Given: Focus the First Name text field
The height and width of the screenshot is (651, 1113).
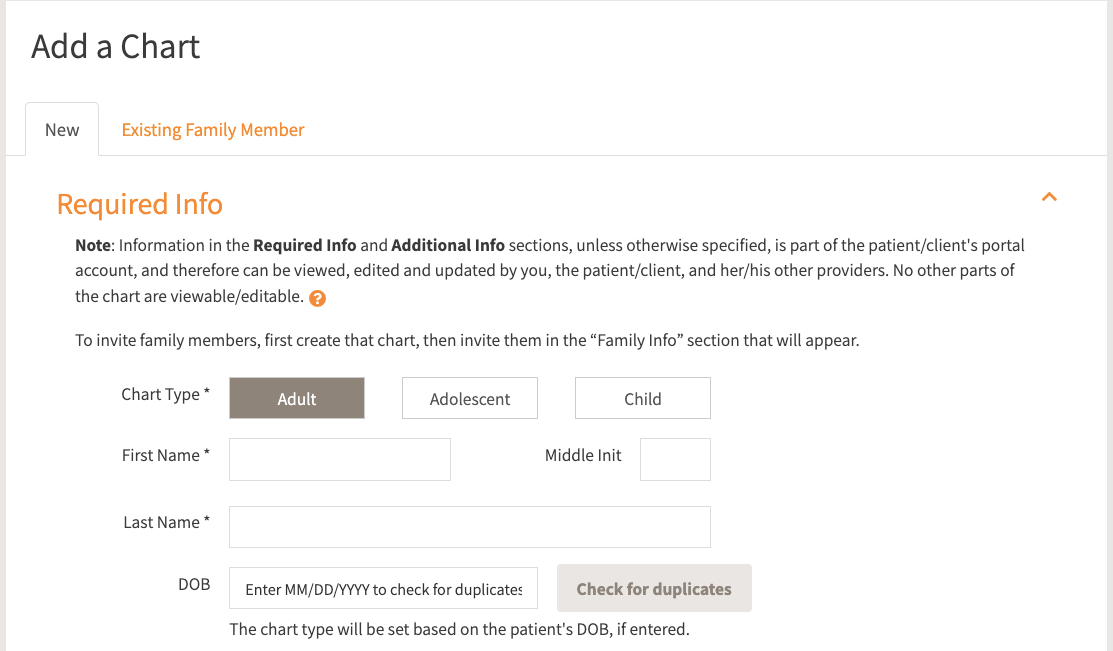Looking at the screenshot, I should coord(340,459).
